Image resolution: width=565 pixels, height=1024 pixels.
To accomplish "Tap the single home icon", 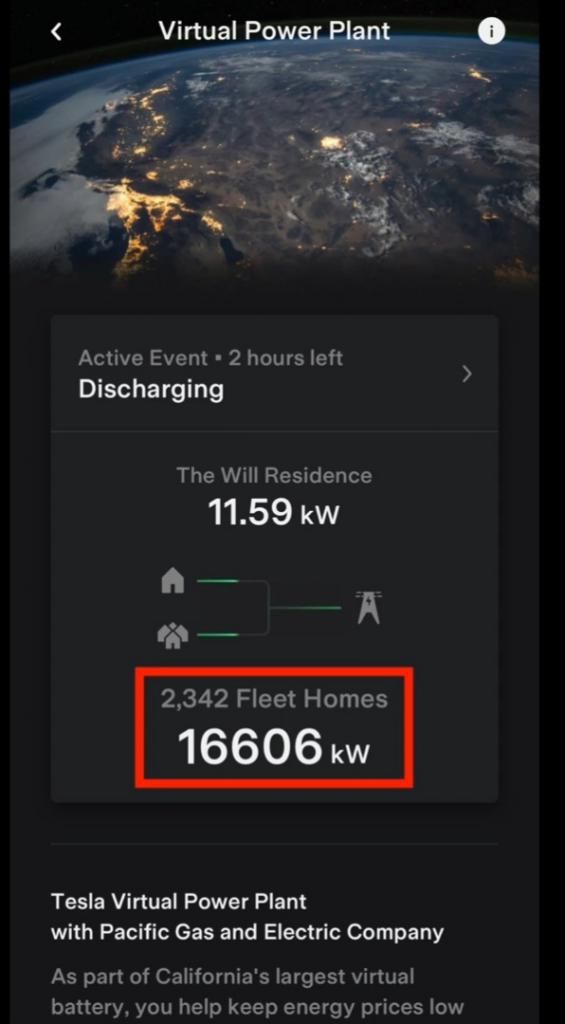I will pos(172,581).
